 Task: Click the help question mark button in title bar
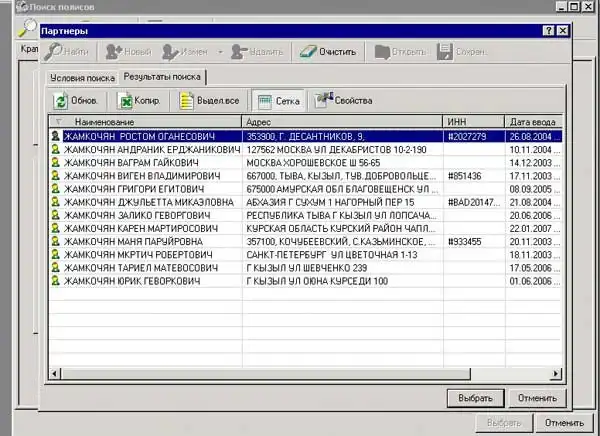[547, 31]
